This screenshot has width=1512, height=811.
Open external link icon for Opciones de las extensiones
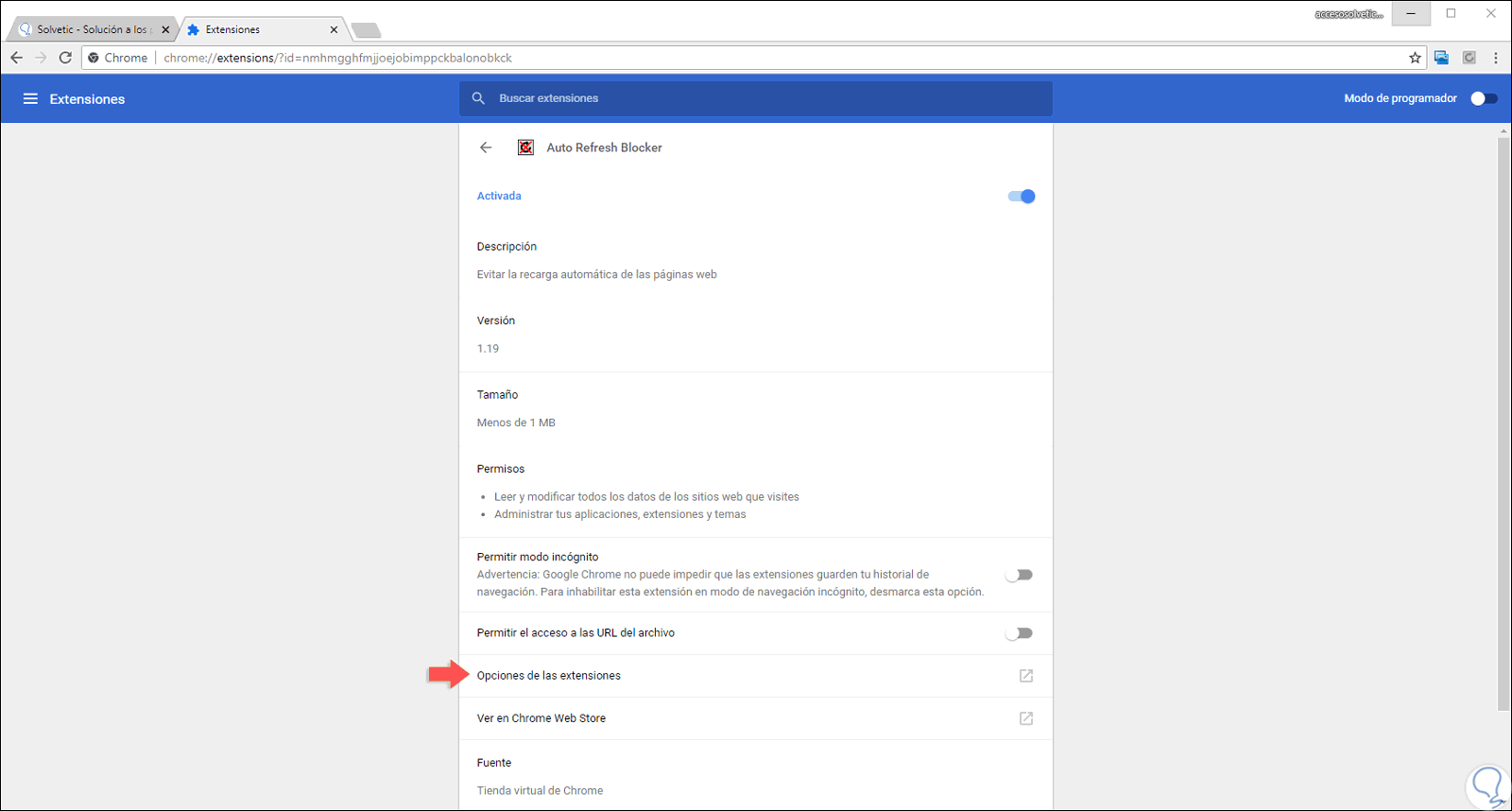[1025, 676]
